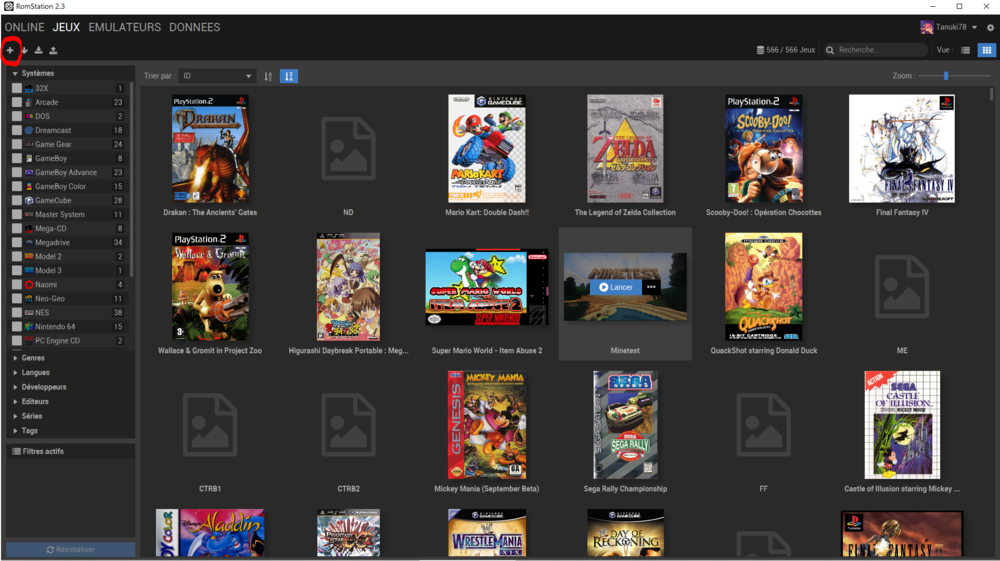This screenshot has width=1000, height=561.
Task: Select the ND placeholder game tile
Action: pos(348,149)
